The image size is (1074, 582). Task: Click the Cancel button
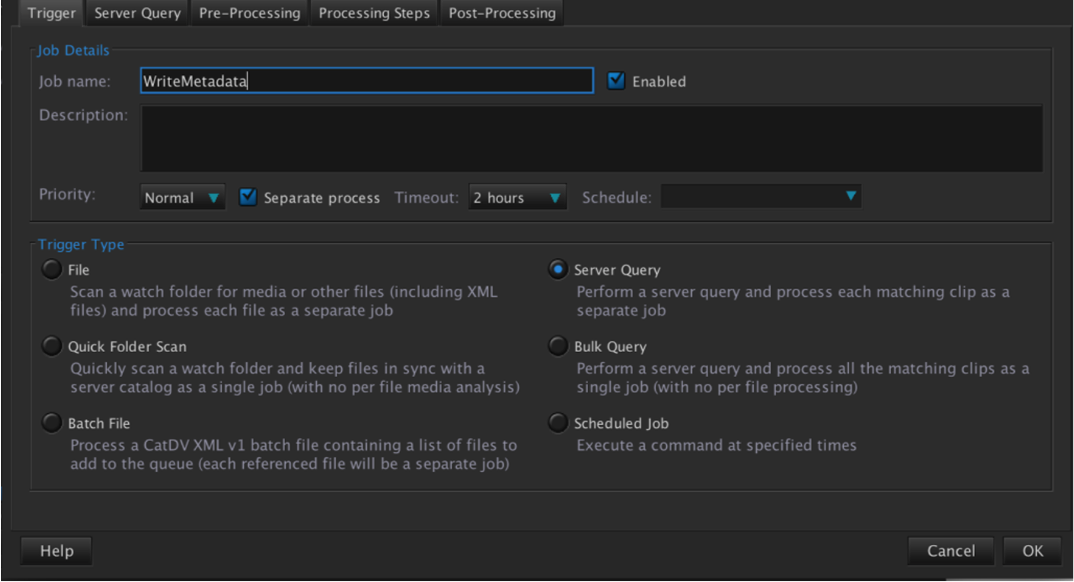950,550
